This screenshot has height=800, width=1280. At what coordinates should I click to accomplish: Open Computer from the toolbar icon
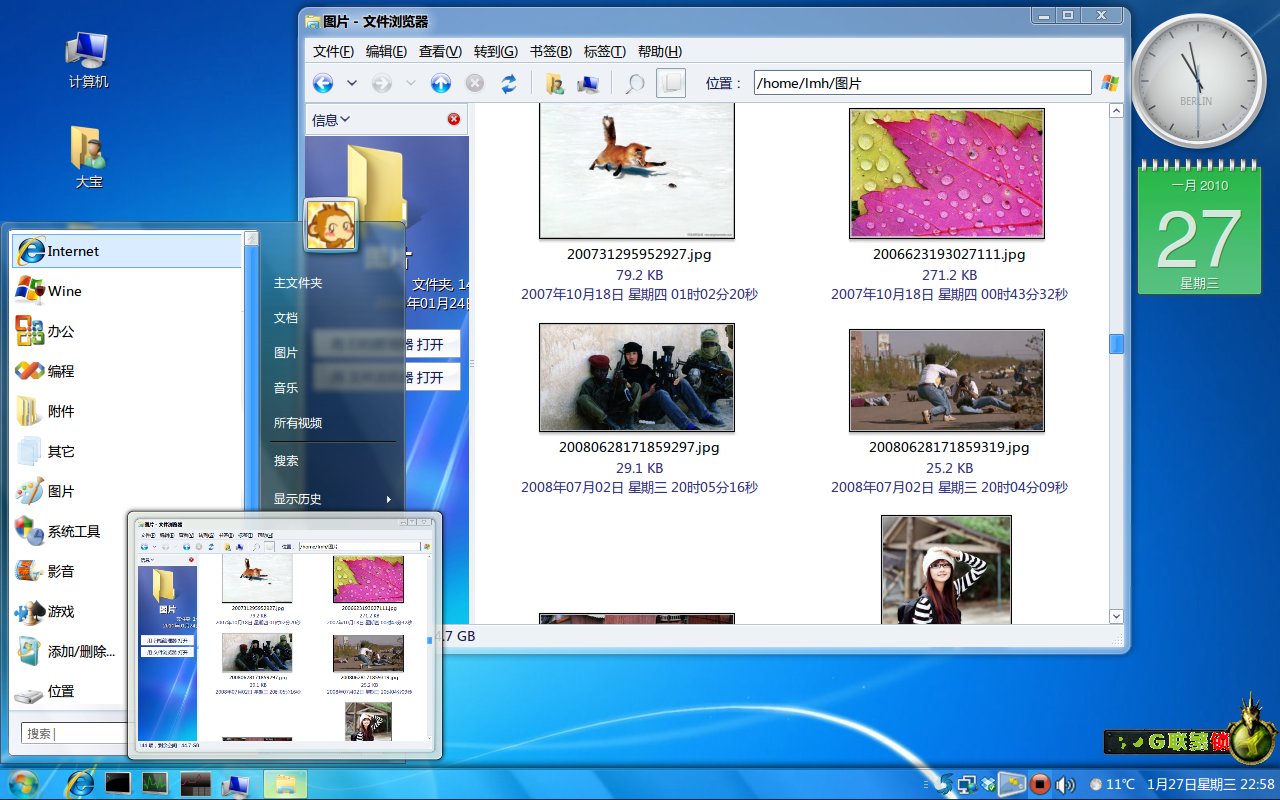(588, 84)
